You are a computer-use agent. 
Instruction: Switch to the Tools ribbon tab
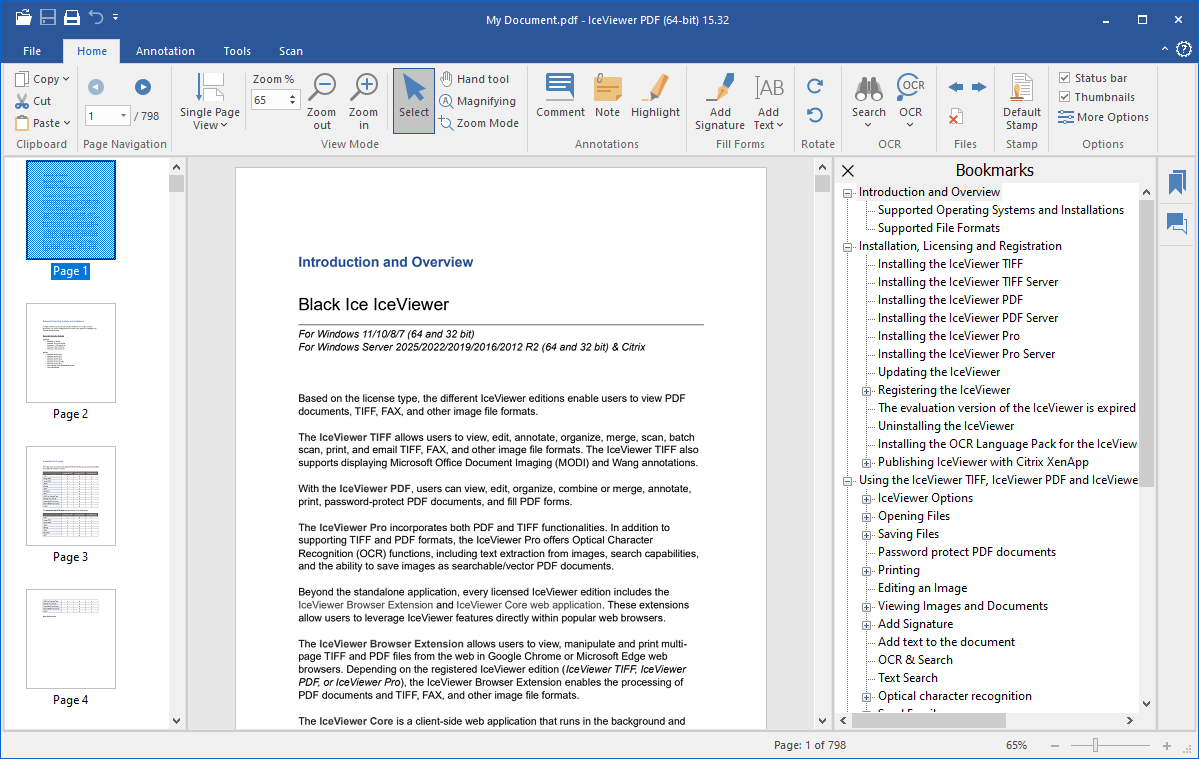coord(237,51)
